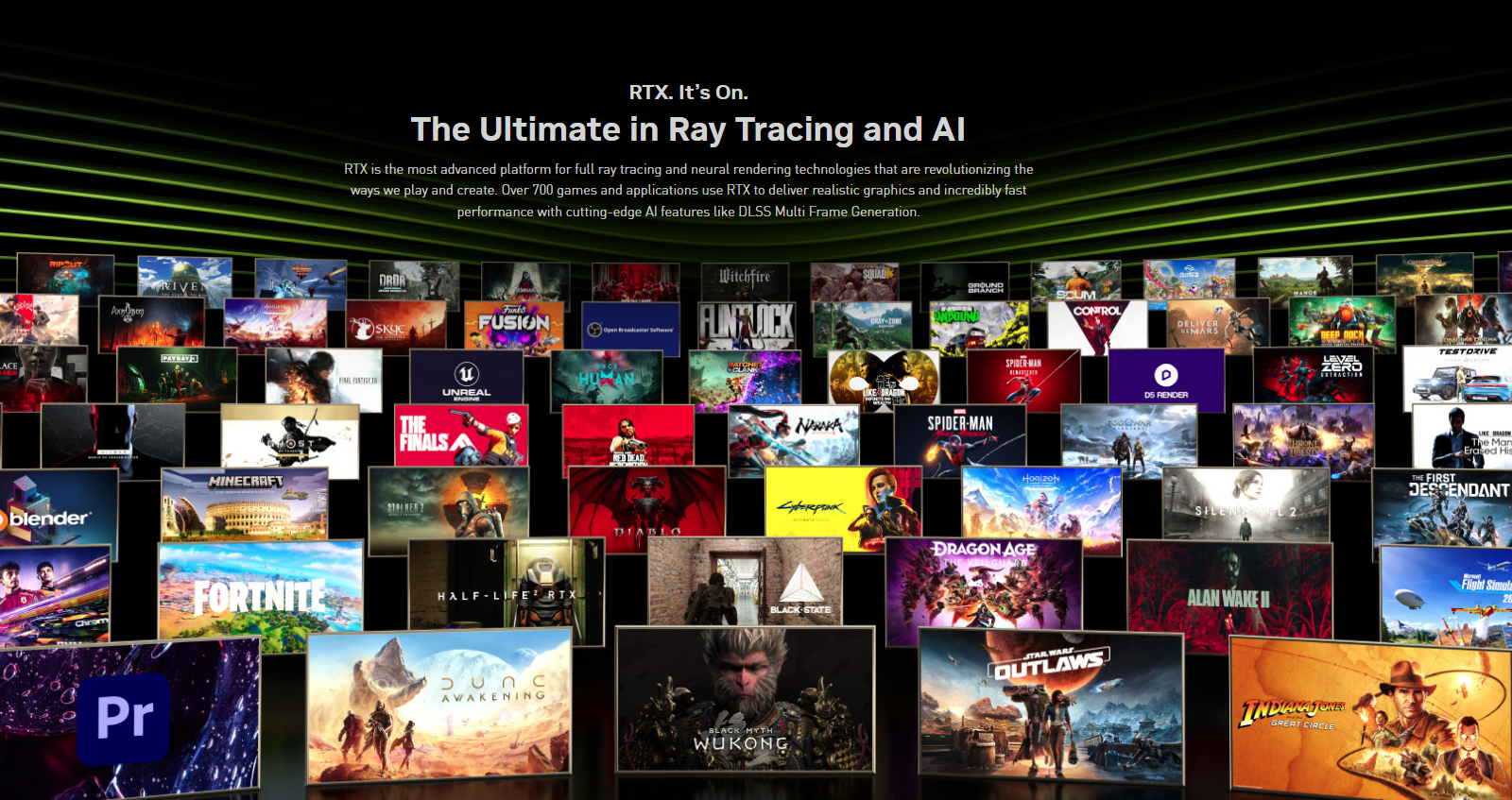Click the Adobe Premiere Pro Pr icon
This screenshot has height=800, width=1512.
(124, 718)
